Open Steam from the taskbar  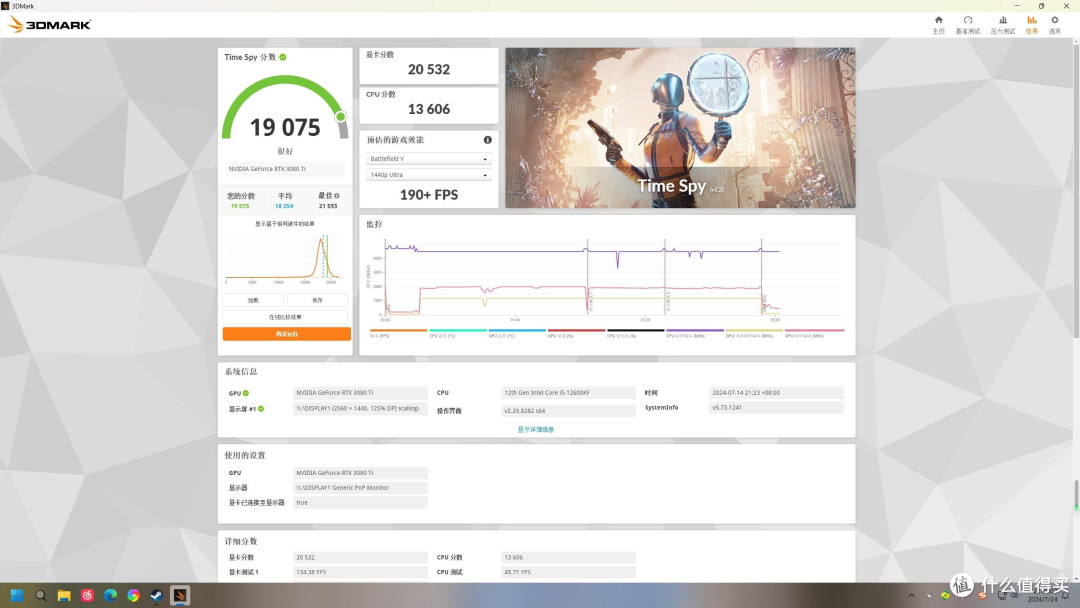click(156, 596)
